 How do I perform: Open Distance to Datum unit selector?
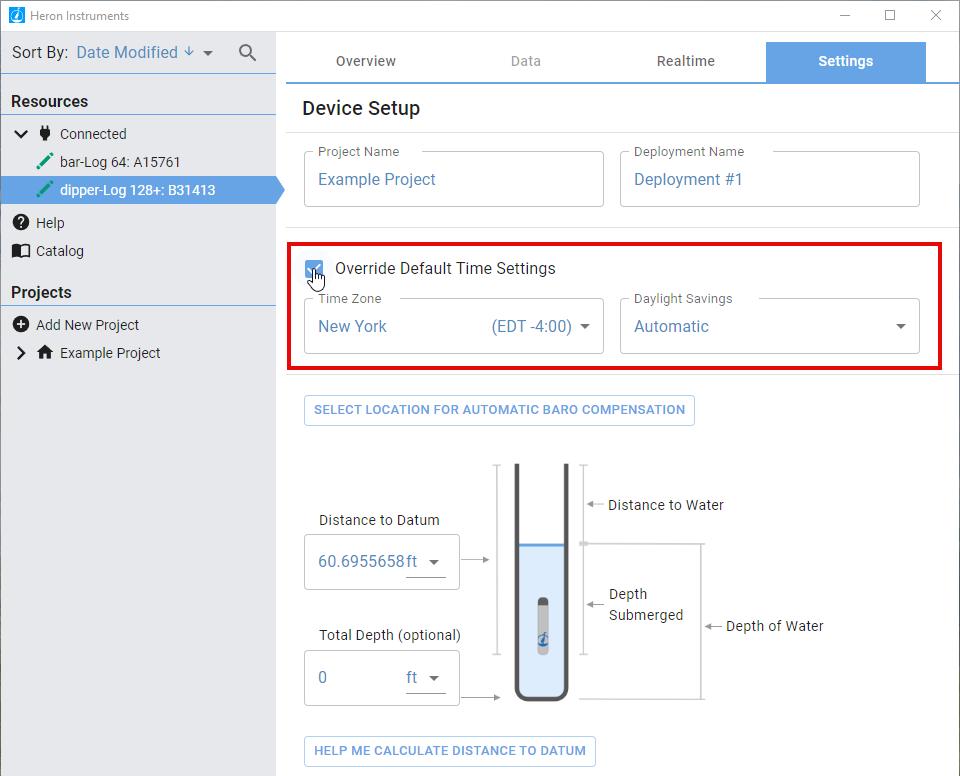pos(427,562)
